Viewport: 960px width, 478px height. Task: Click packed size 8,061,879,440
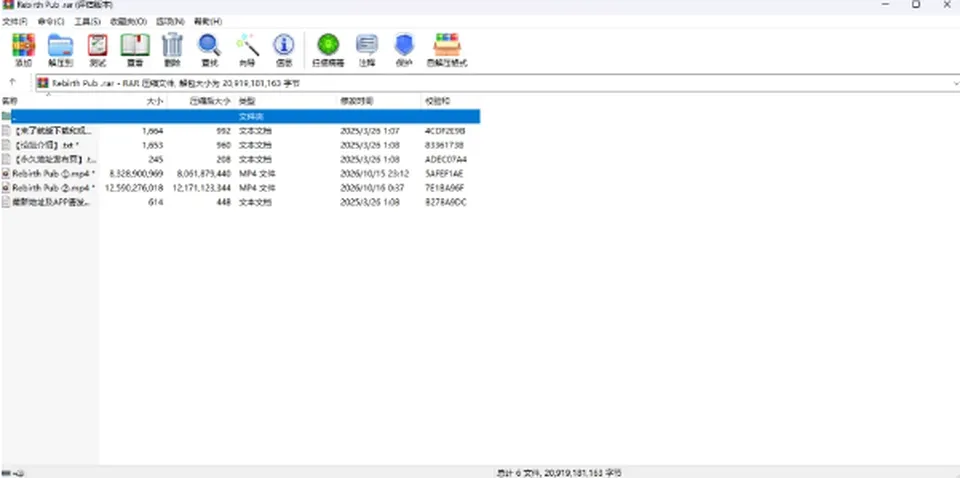coord(204,173)
